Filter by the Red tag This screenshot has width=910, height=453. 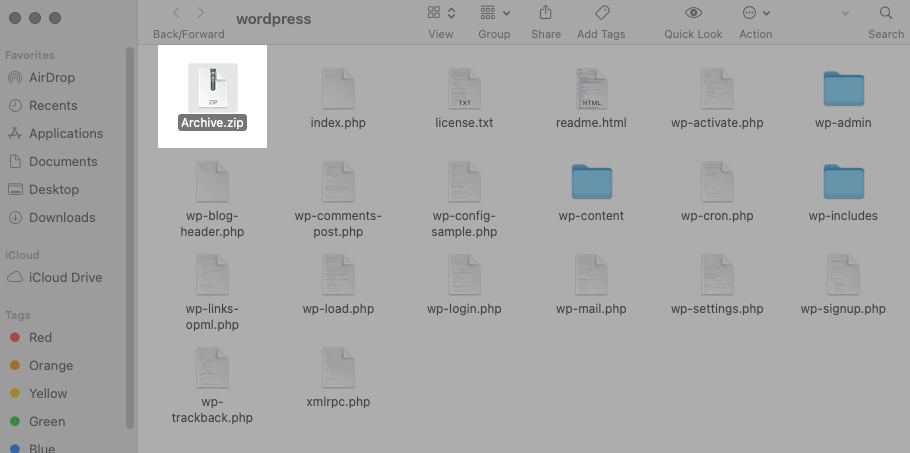(x=31, y=338)
